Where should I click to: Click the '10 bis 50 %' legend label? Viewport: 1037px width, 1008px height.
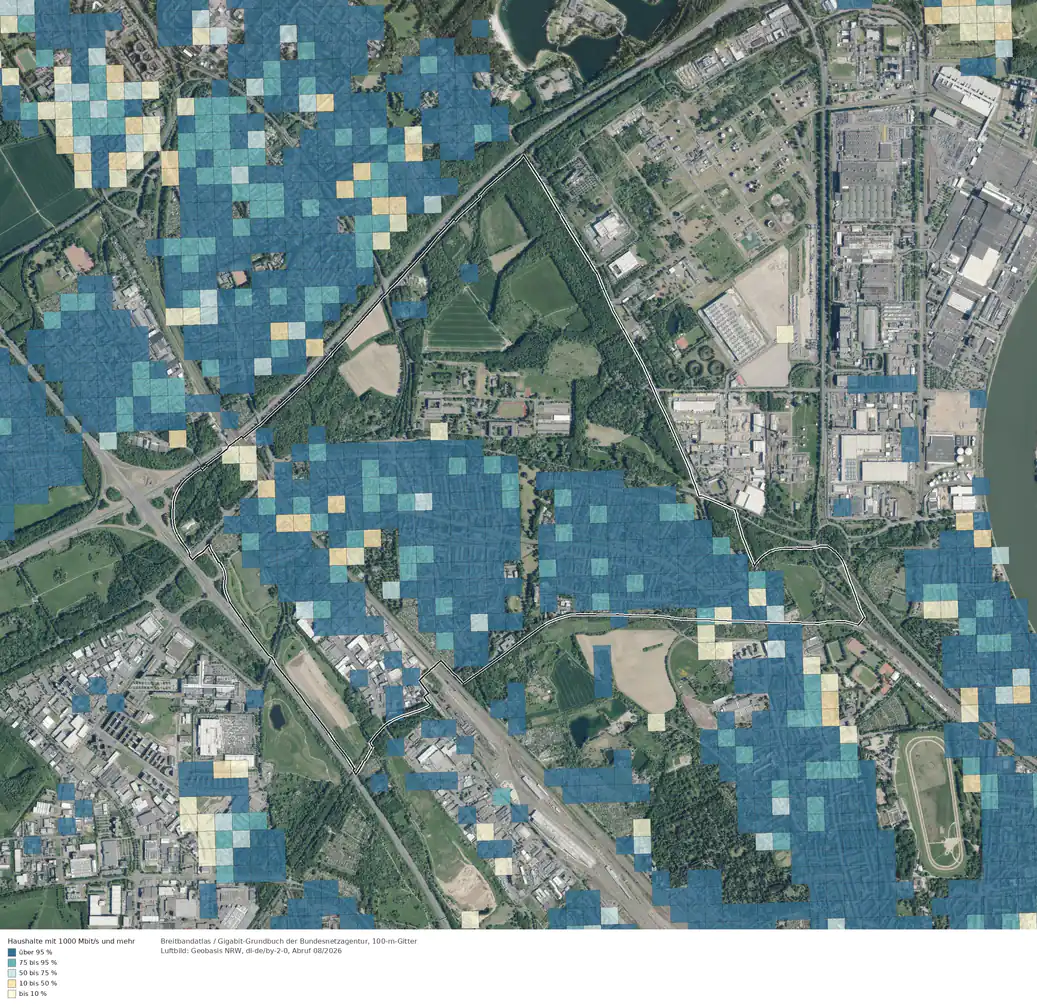point(38,984)
